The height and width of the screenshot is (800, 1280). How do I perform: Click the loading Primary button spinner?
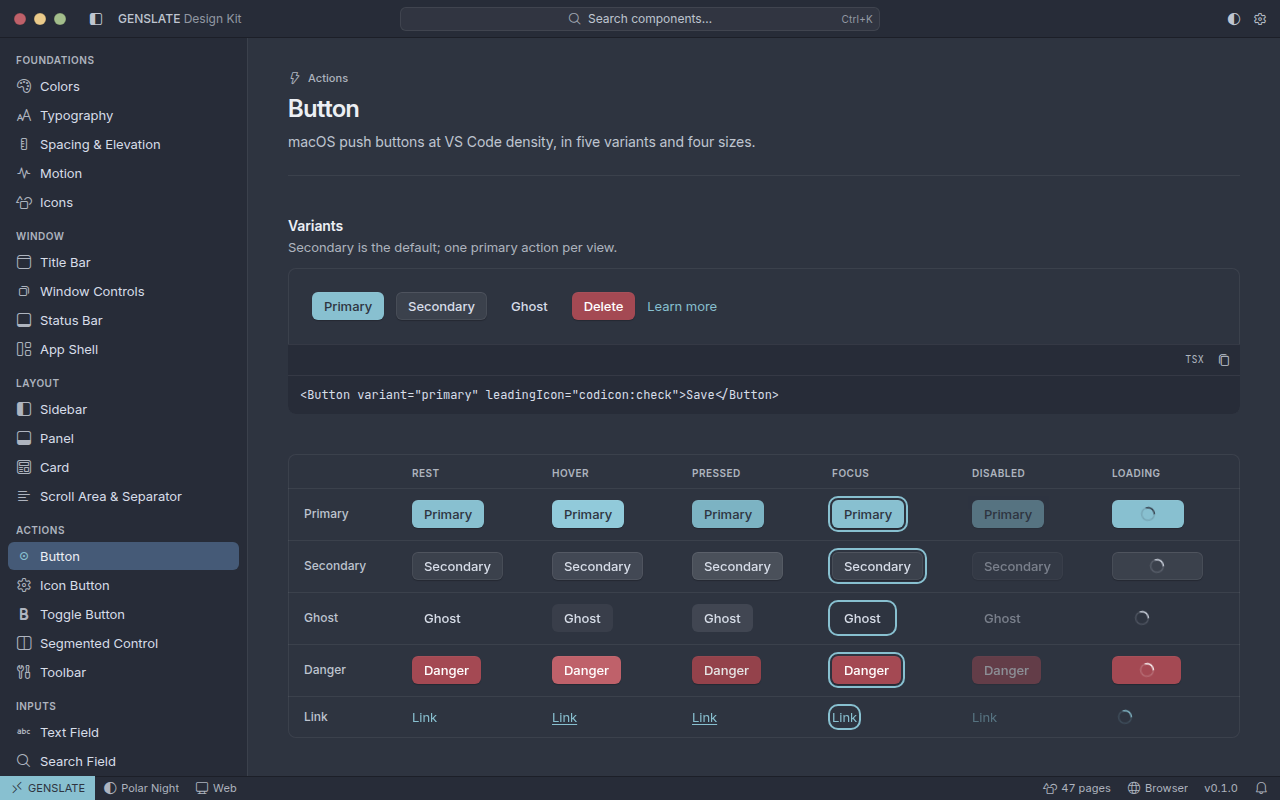coord(1148,514)
